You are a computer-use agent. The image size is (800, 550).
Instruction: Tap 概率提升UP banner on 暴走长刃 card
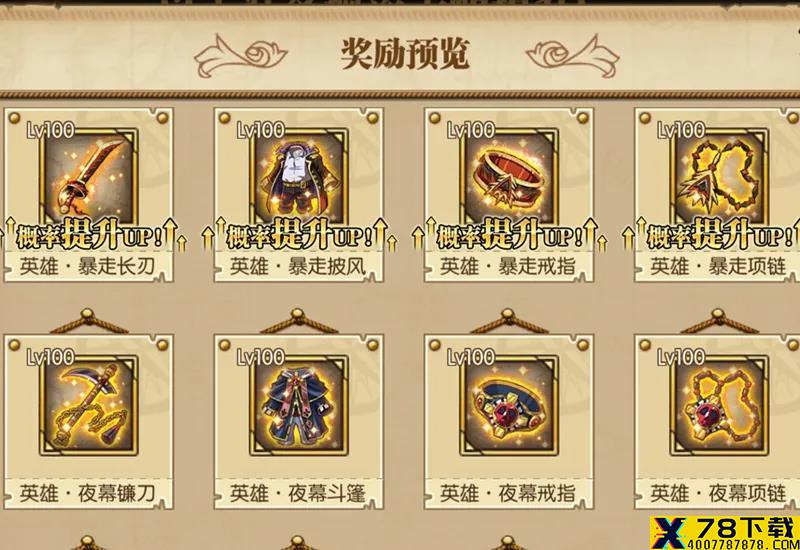(90, 235)
